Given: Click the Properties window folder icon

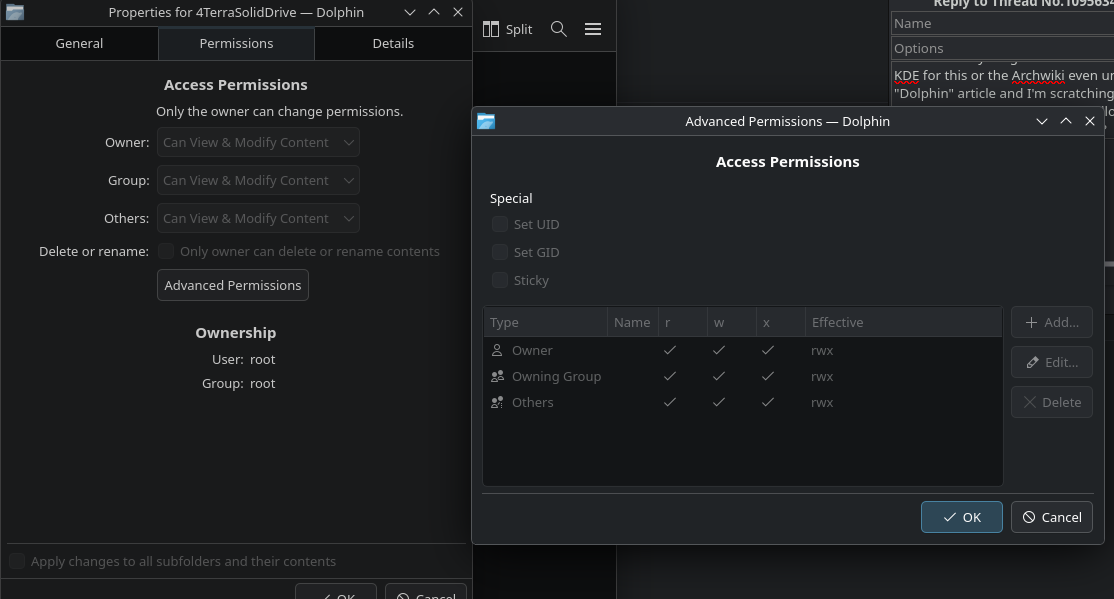Looking at the screenshot, I should point(15,12).
